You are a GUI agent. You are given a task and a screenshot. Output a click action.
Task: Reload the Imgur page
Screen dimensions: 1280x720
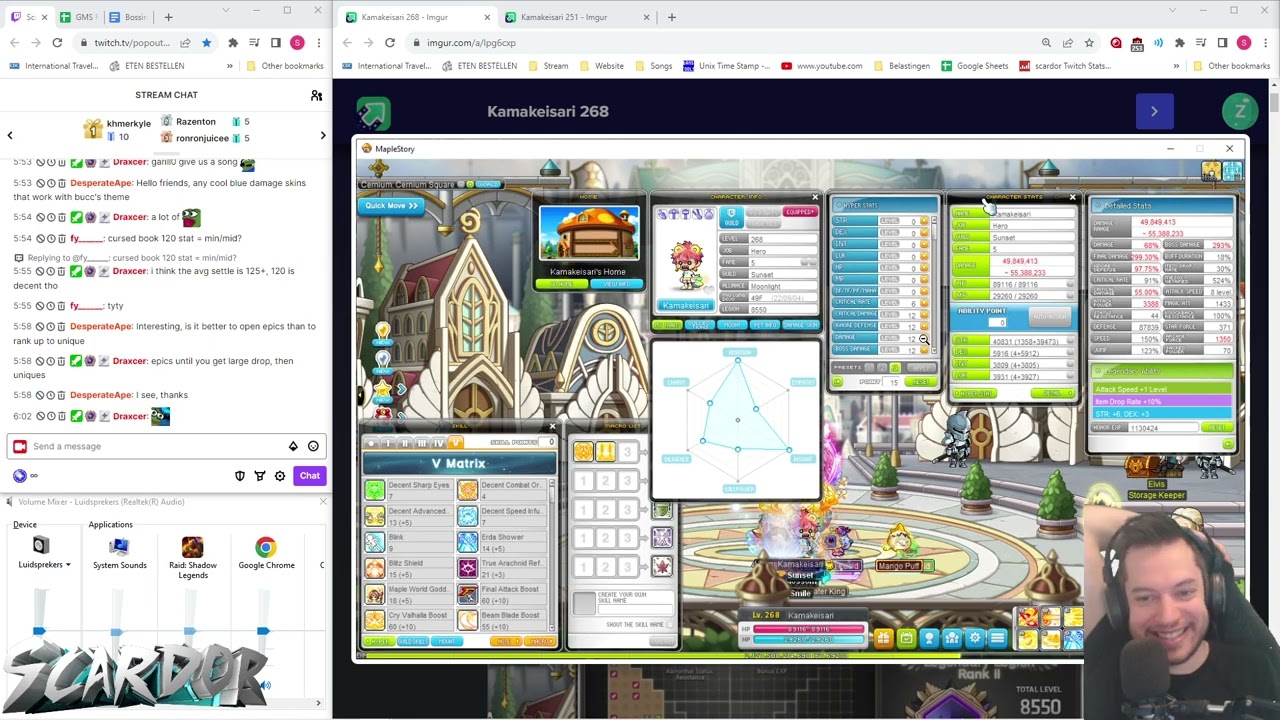pos(390,43)
